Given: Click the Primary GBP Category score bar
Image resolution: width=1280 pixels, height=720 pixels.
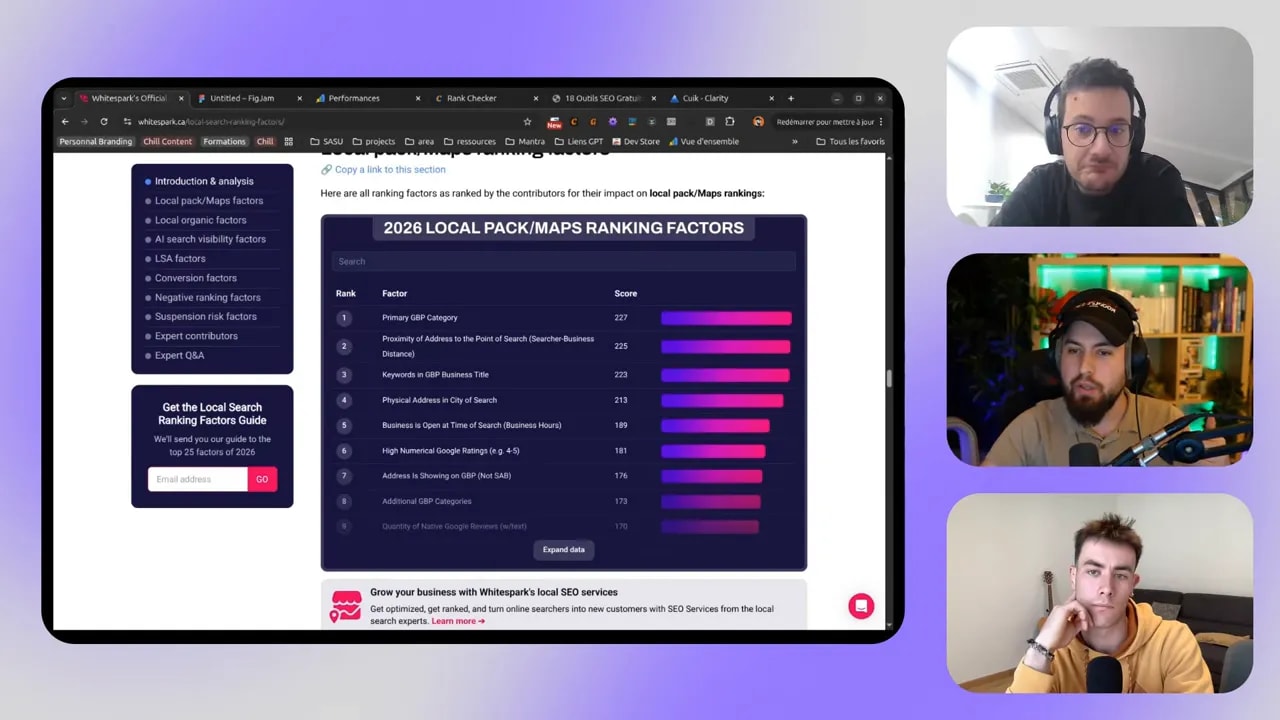Looking at the screenshot, I should 726,317.
